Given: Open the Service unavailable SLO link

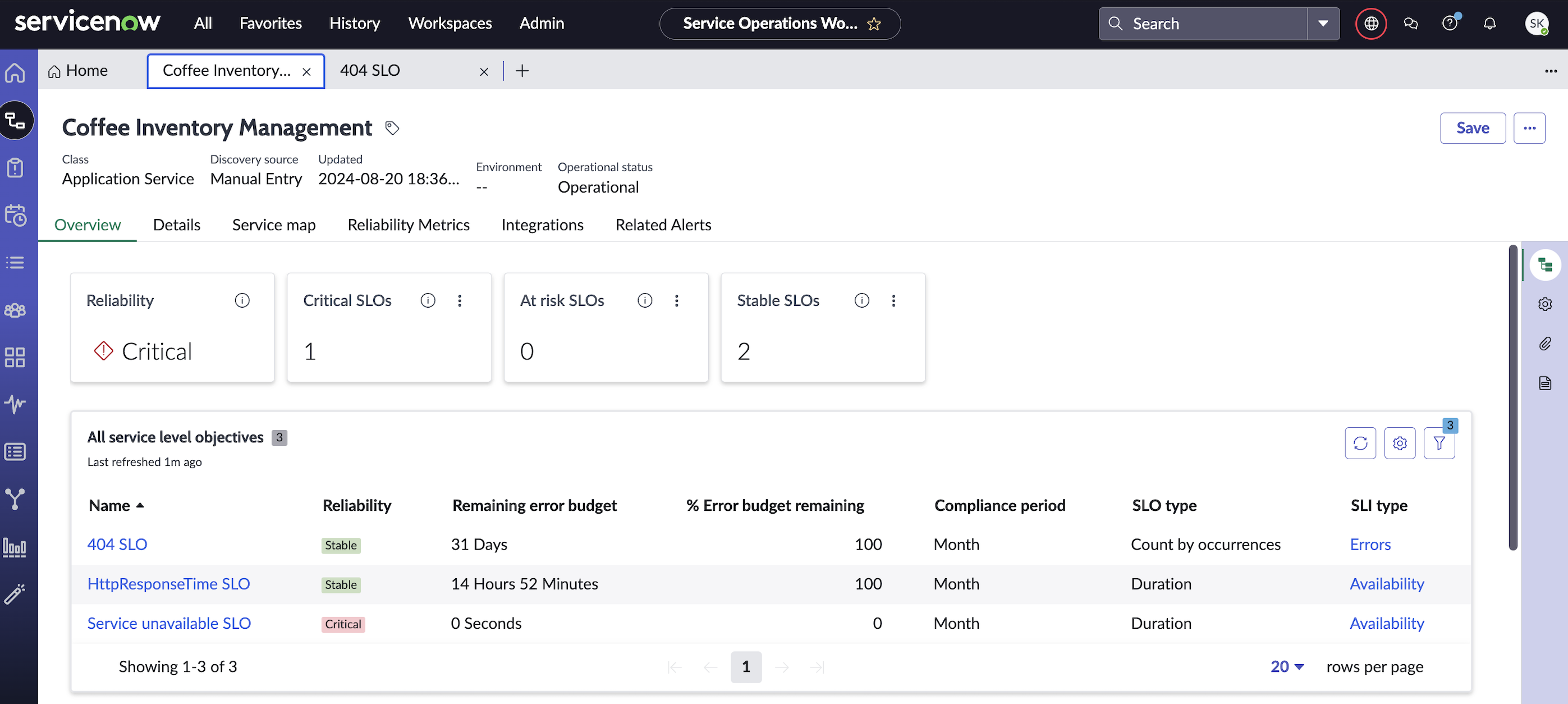Looking at the screenshot, I should pyautogui.click(x=169, y=623).
